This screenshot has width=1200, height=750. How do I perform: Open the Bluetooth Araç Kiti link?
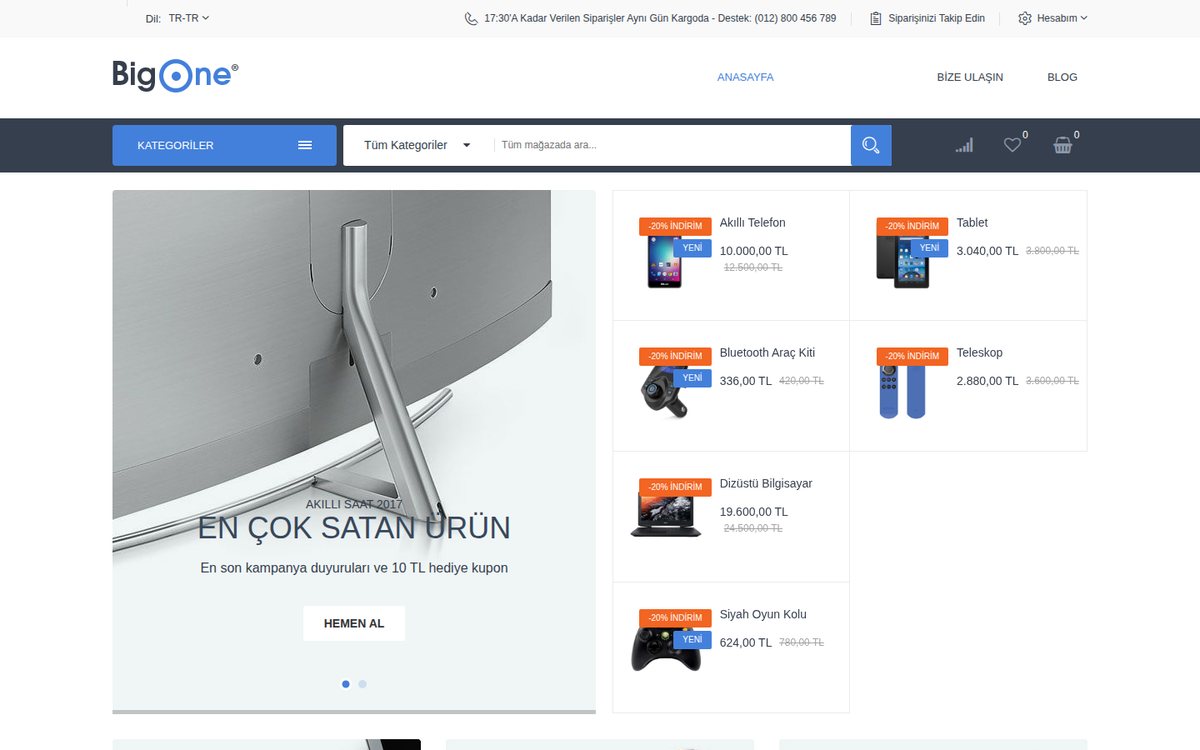pyautogui.click(x=767, y=353)
